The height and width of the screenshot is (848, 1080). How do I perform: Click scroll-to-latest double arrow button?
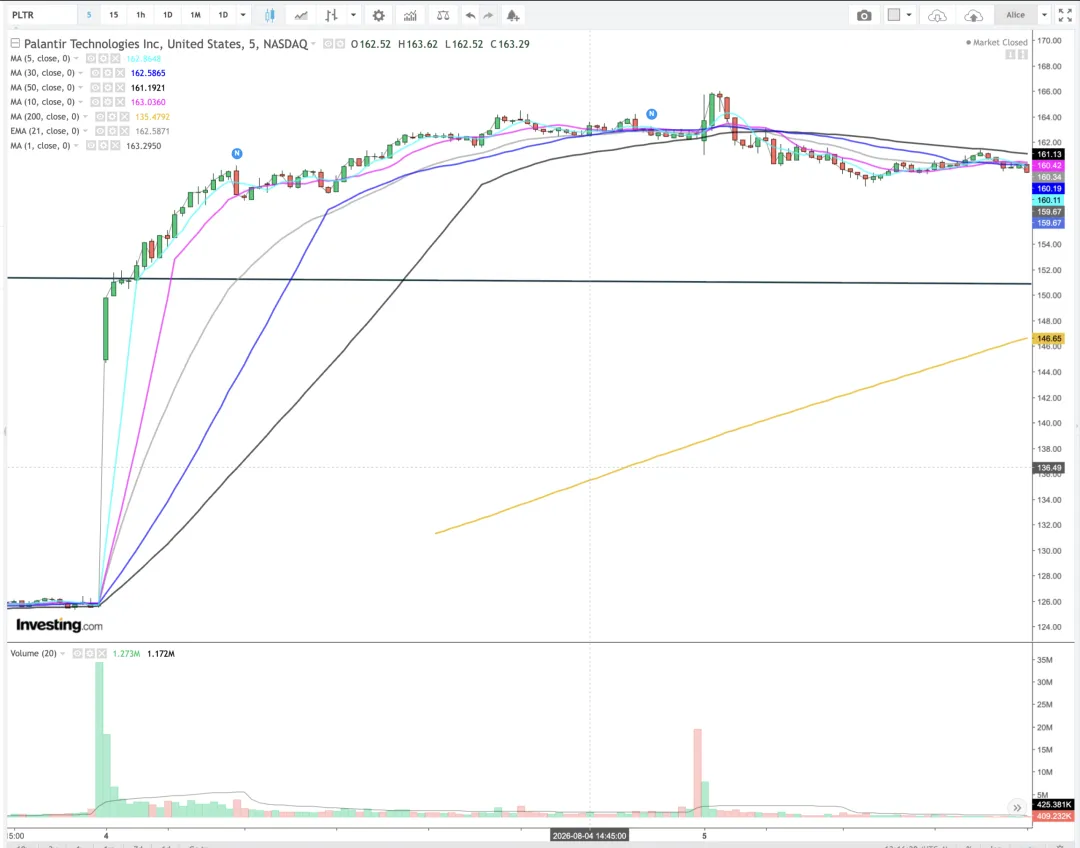(1017, 807)
